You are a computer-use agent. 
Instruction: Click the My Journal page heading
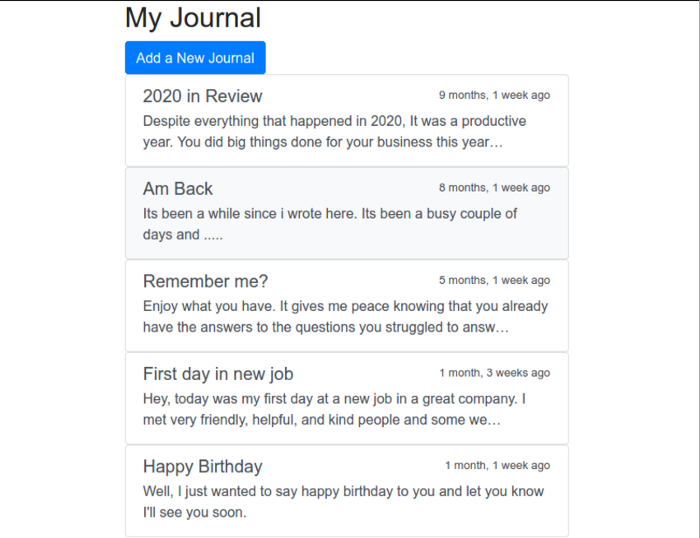tap(193, 18)
